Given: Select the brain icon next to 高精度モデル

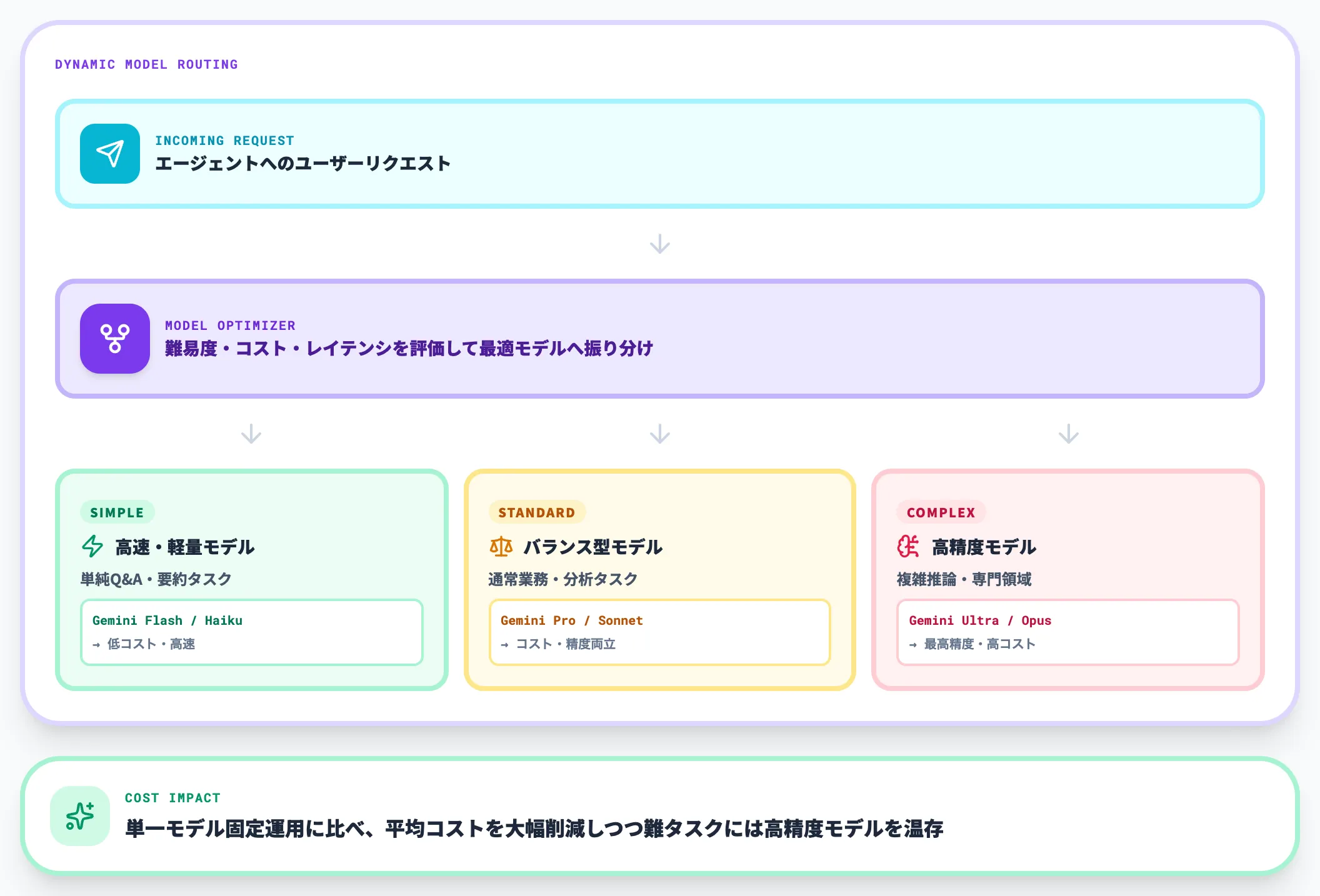Looking at the screenshot, I should pos(908,547).
